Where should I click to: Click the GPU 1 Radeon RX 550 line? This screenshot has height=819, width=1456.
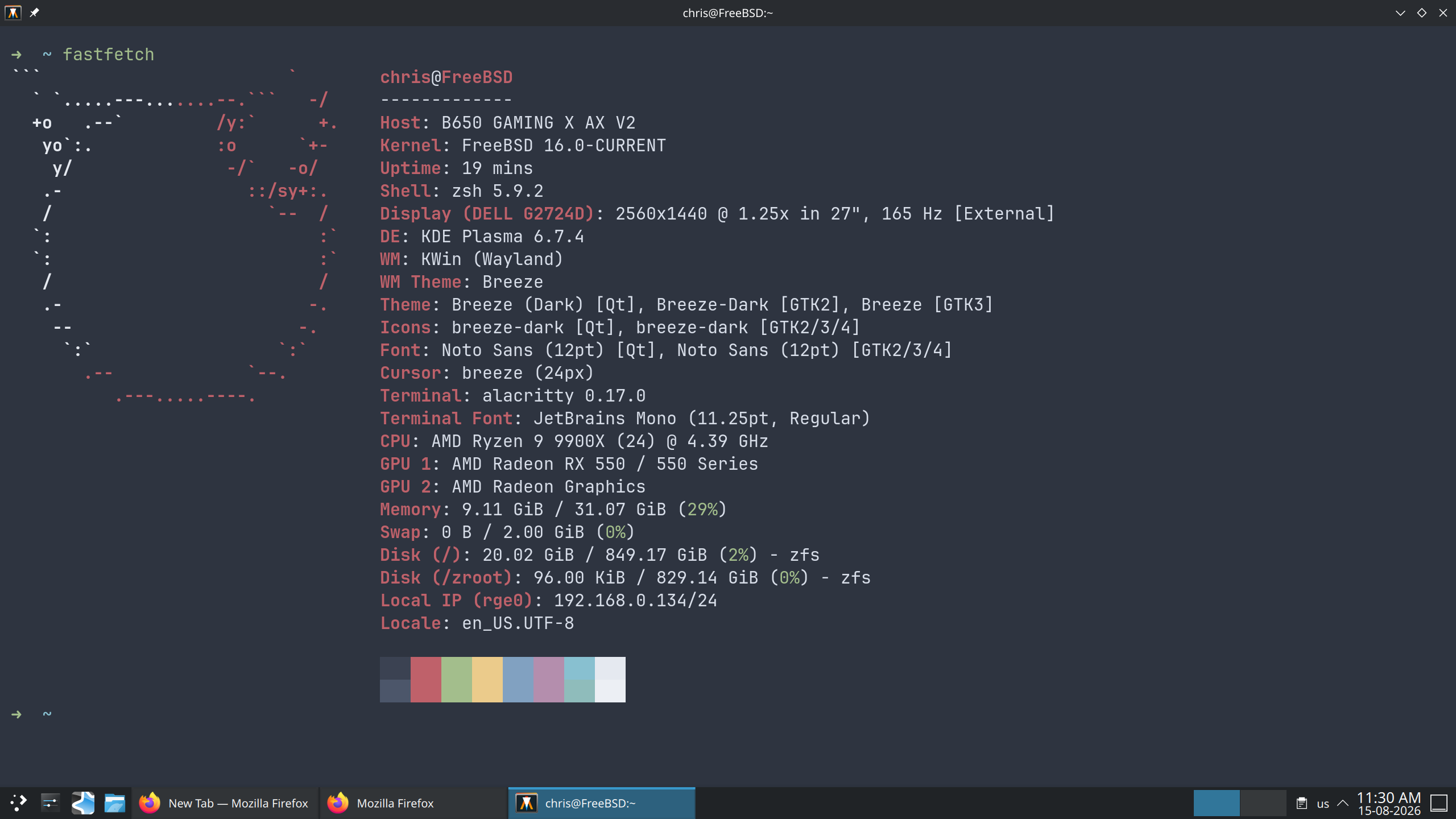pyautogui.click(x=569, y=464)
